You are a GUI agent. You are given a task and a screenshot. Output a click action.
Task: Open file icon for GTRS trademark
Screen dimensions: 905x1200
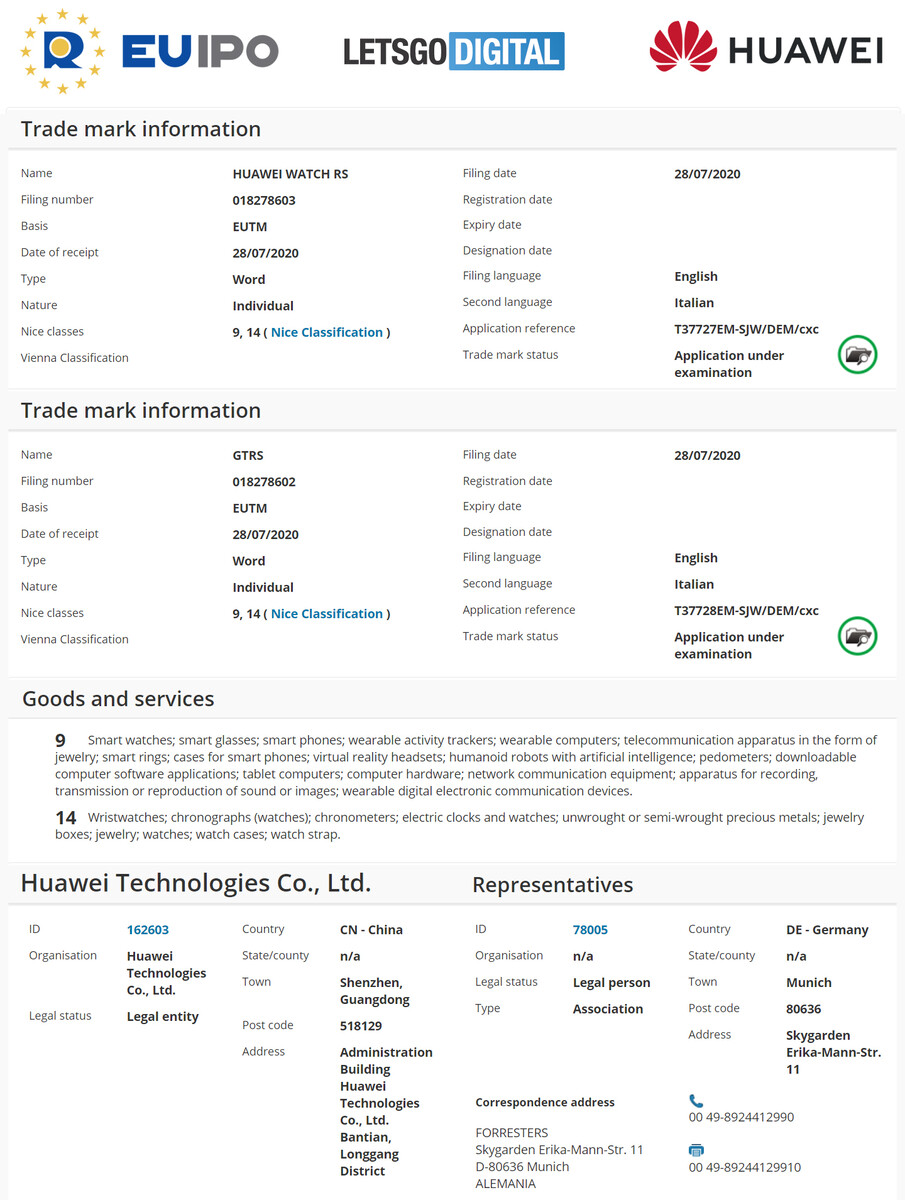coord(857,636)
